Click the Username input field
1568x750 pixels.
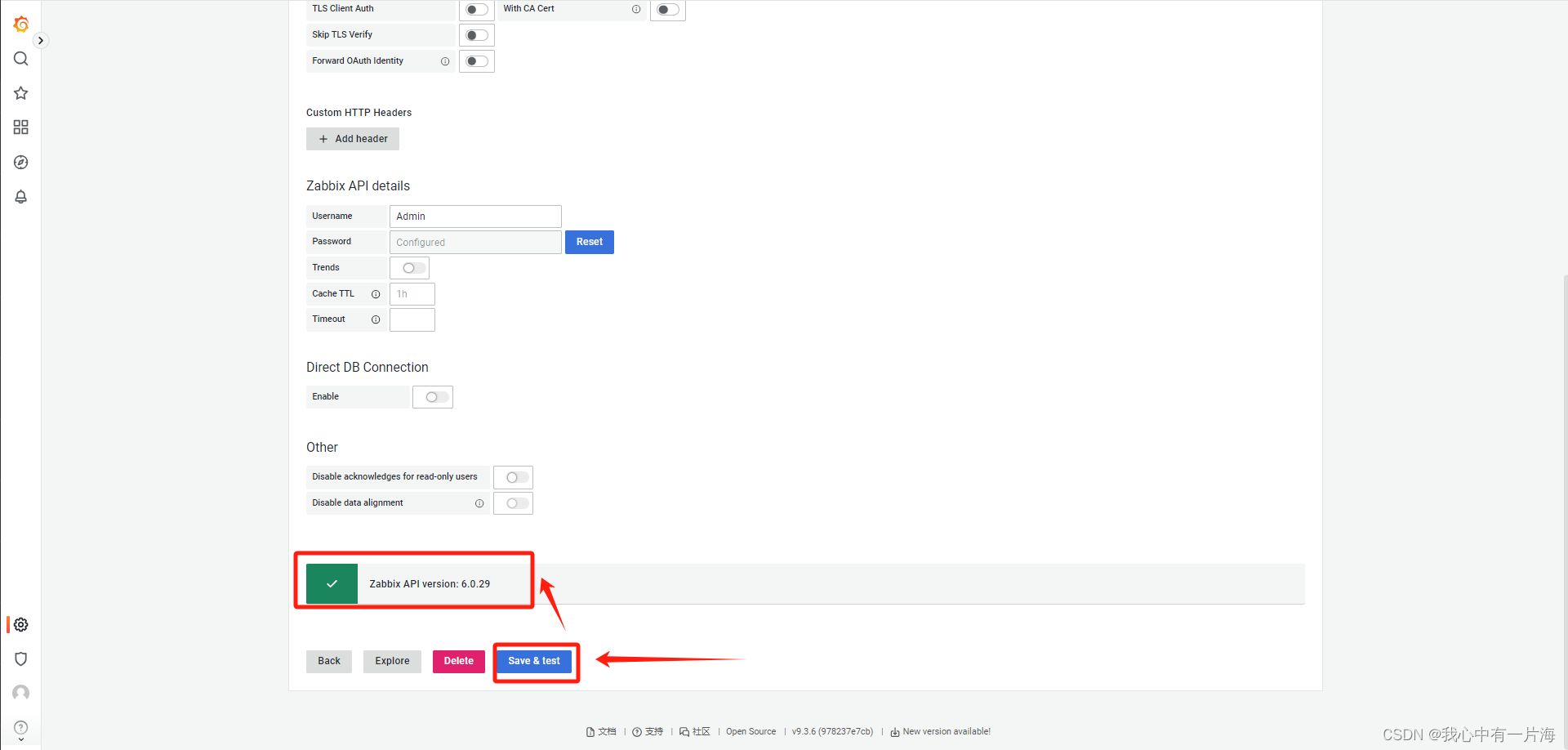tap(475, 217)
